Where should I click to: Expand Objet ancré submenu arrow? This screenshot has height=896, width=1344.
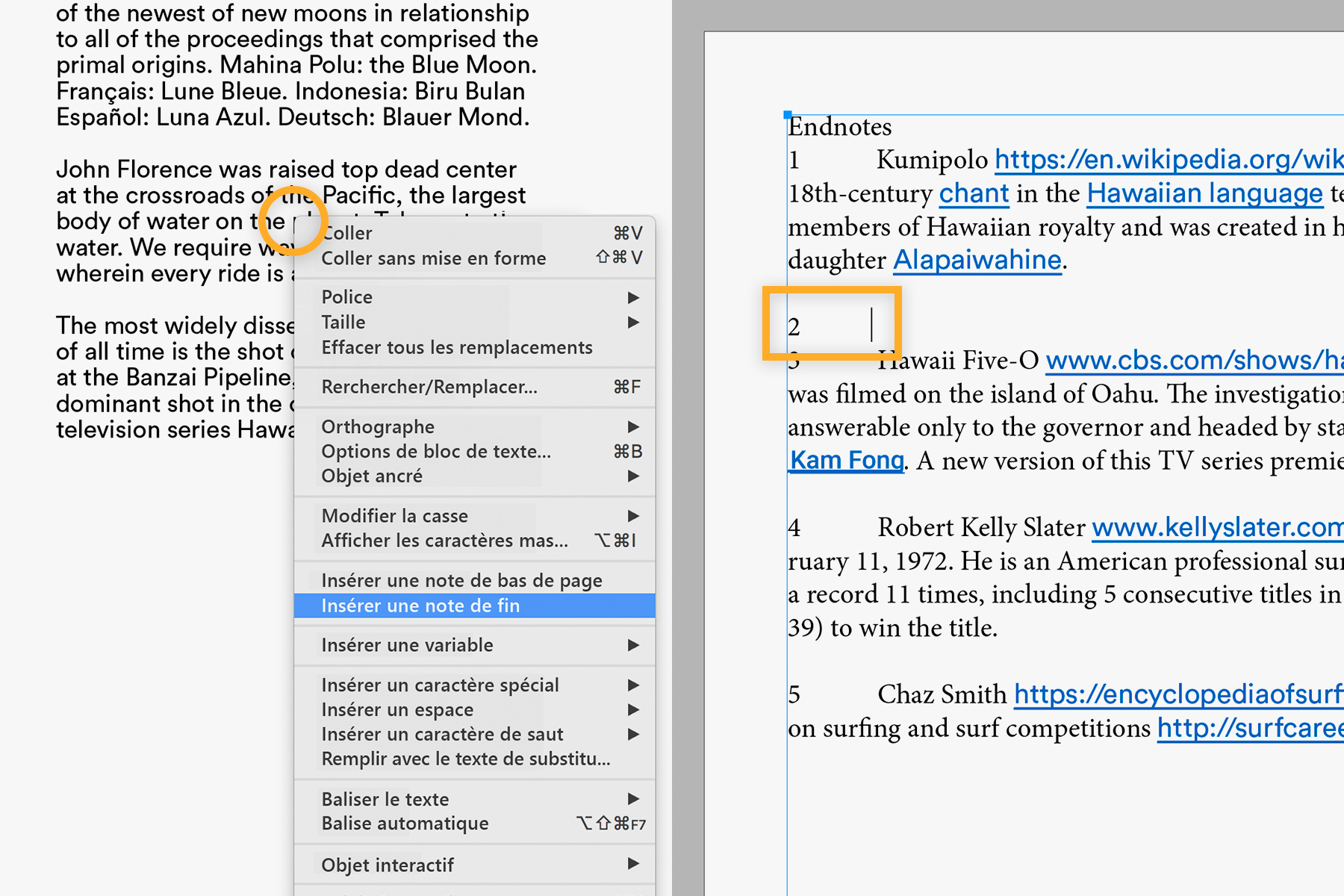click(x=633, y=476)
